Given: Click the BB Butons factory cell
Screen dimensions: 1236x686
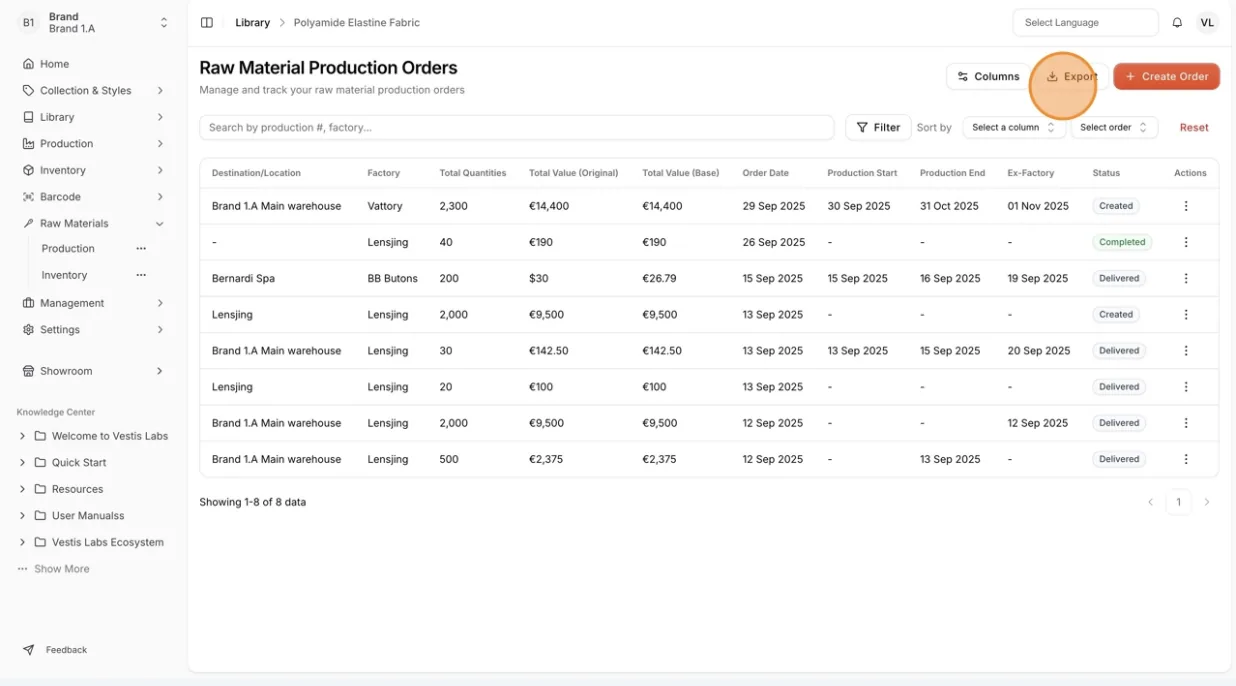Looking at the screenshot, I should click(393, 279).
